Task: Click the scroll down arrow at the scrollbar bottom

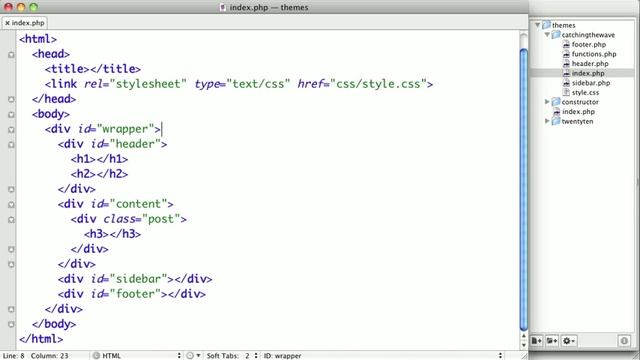Action: coord(524,345)
